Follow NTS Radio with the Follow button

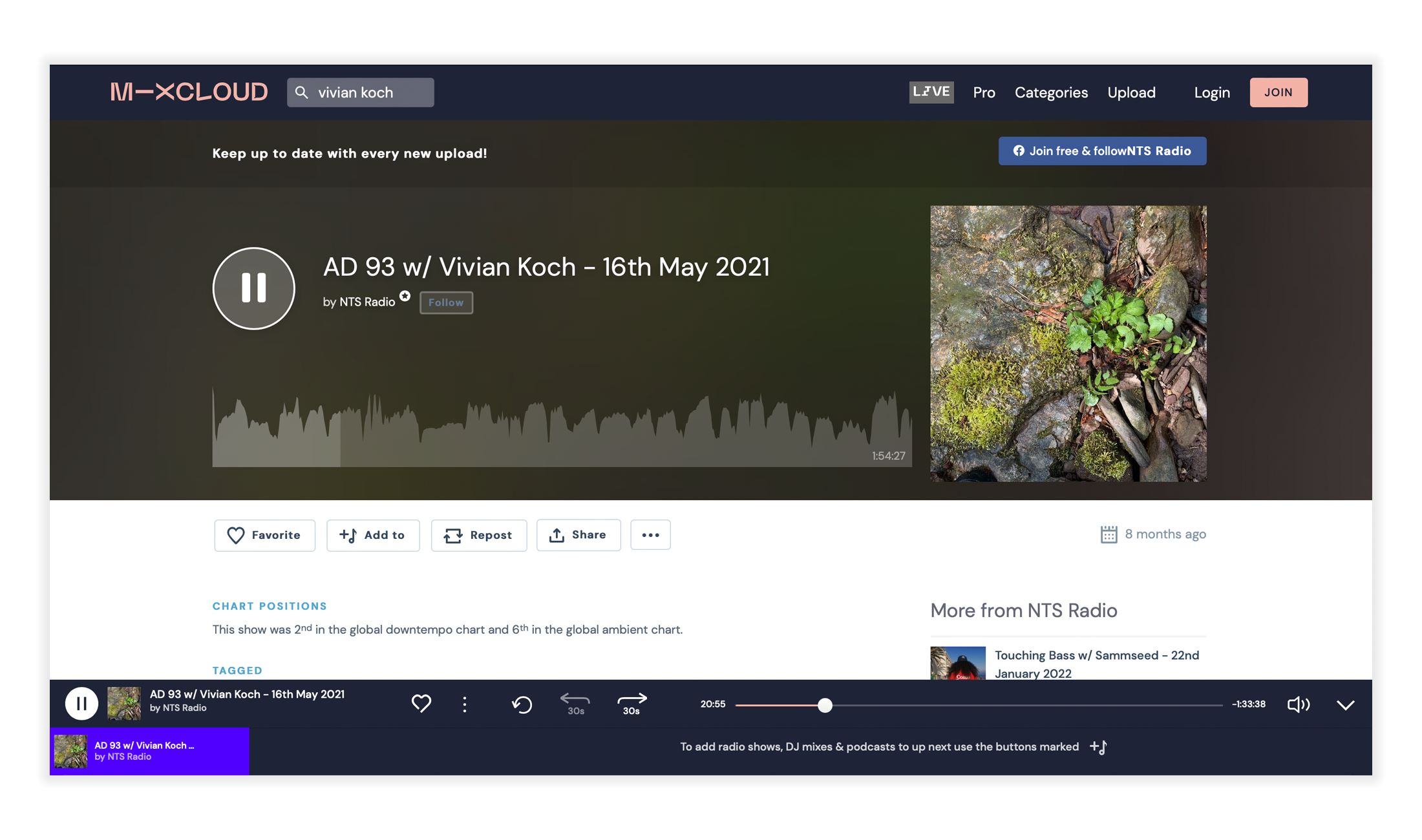(446, 302)
